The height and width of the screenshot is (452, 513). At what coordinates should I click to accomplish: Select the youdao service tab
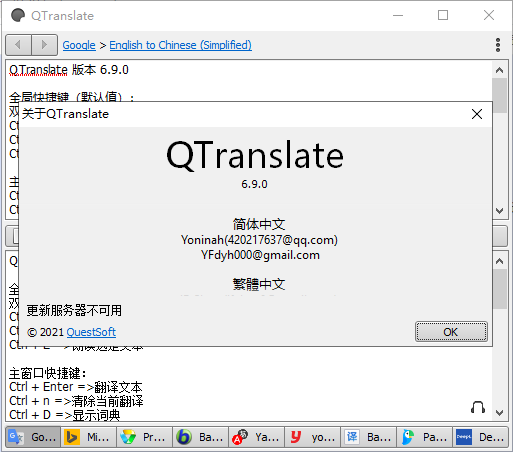312,437
